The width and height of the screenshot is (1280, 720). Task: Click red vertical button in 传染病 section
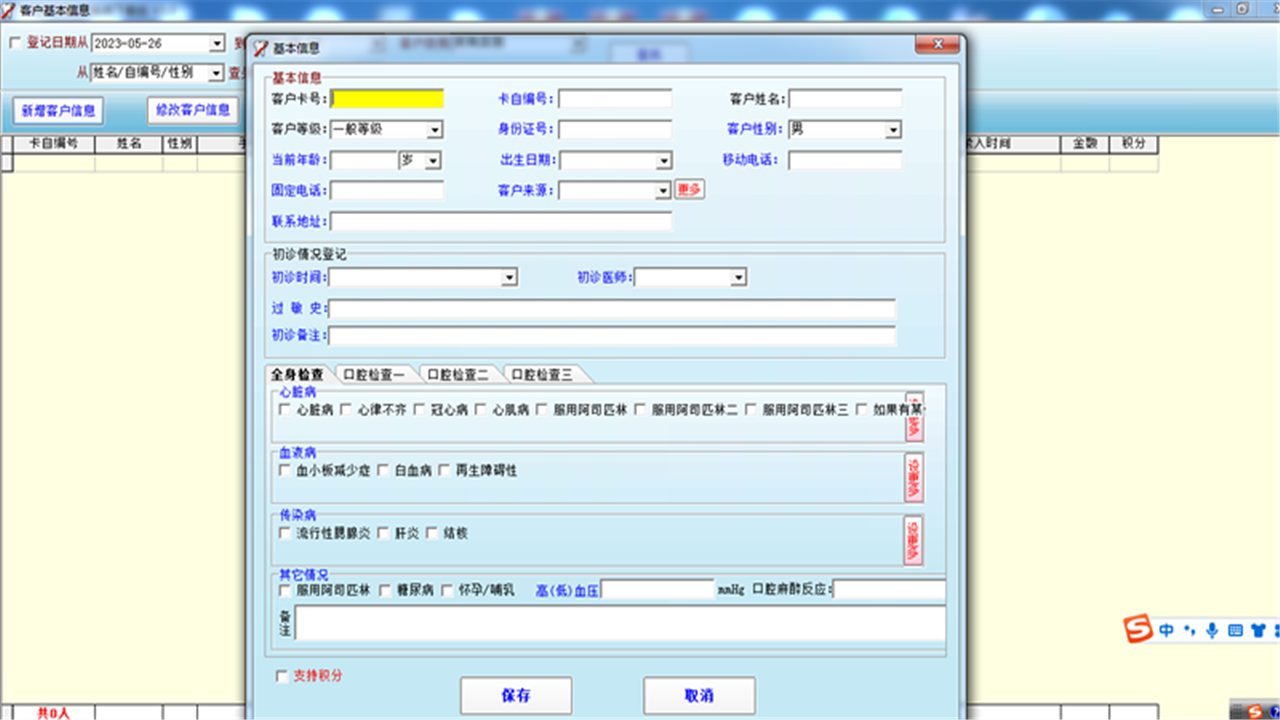[913, 541]
